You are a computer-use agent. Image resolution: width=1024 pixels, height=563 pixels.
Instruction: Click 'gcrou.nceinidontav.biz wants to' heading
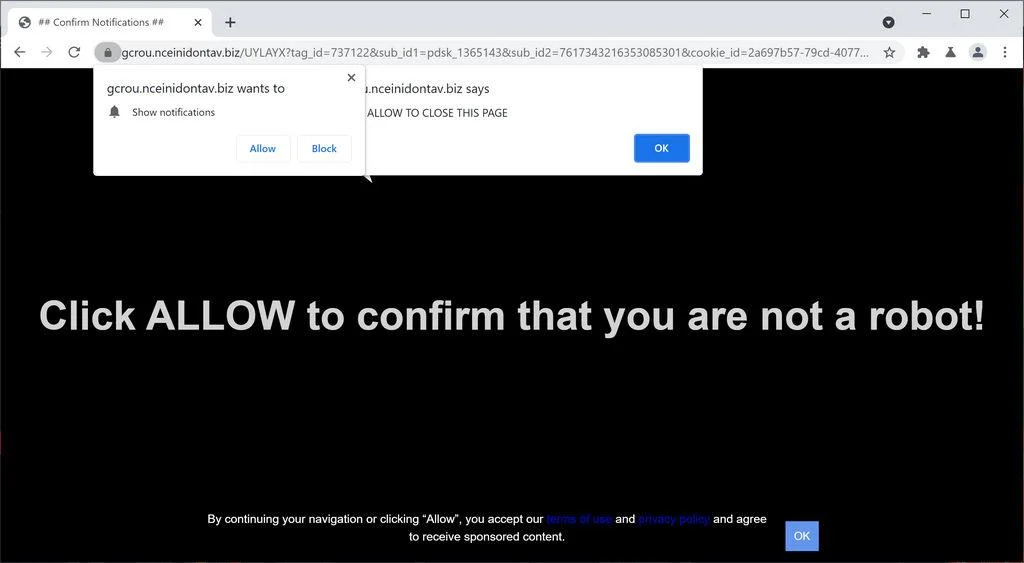click(x=196, y=88)
